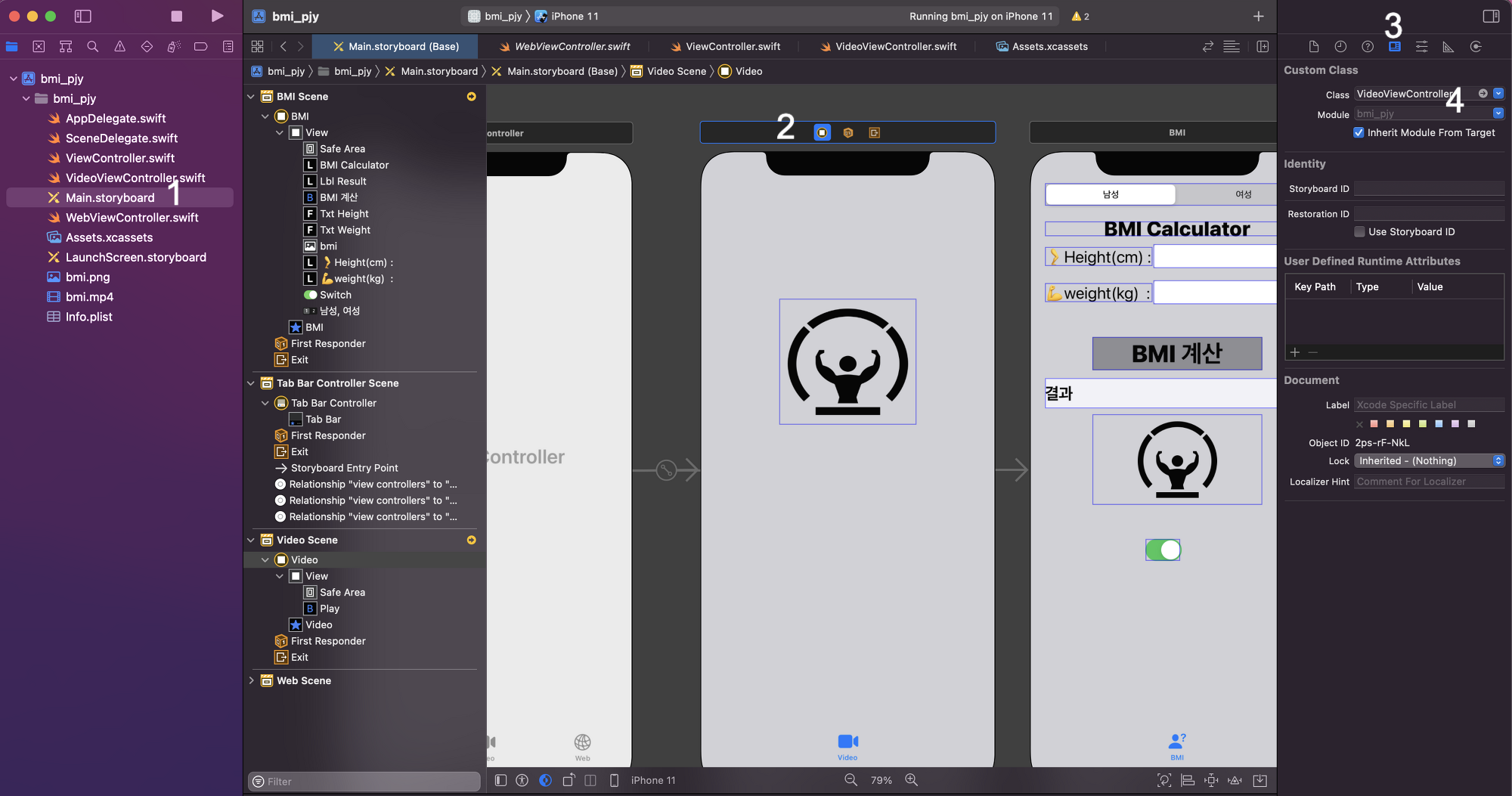Select the 여성 segment in BMI scene
This screenshot has height=796, width=1512.
[1243, 194]
